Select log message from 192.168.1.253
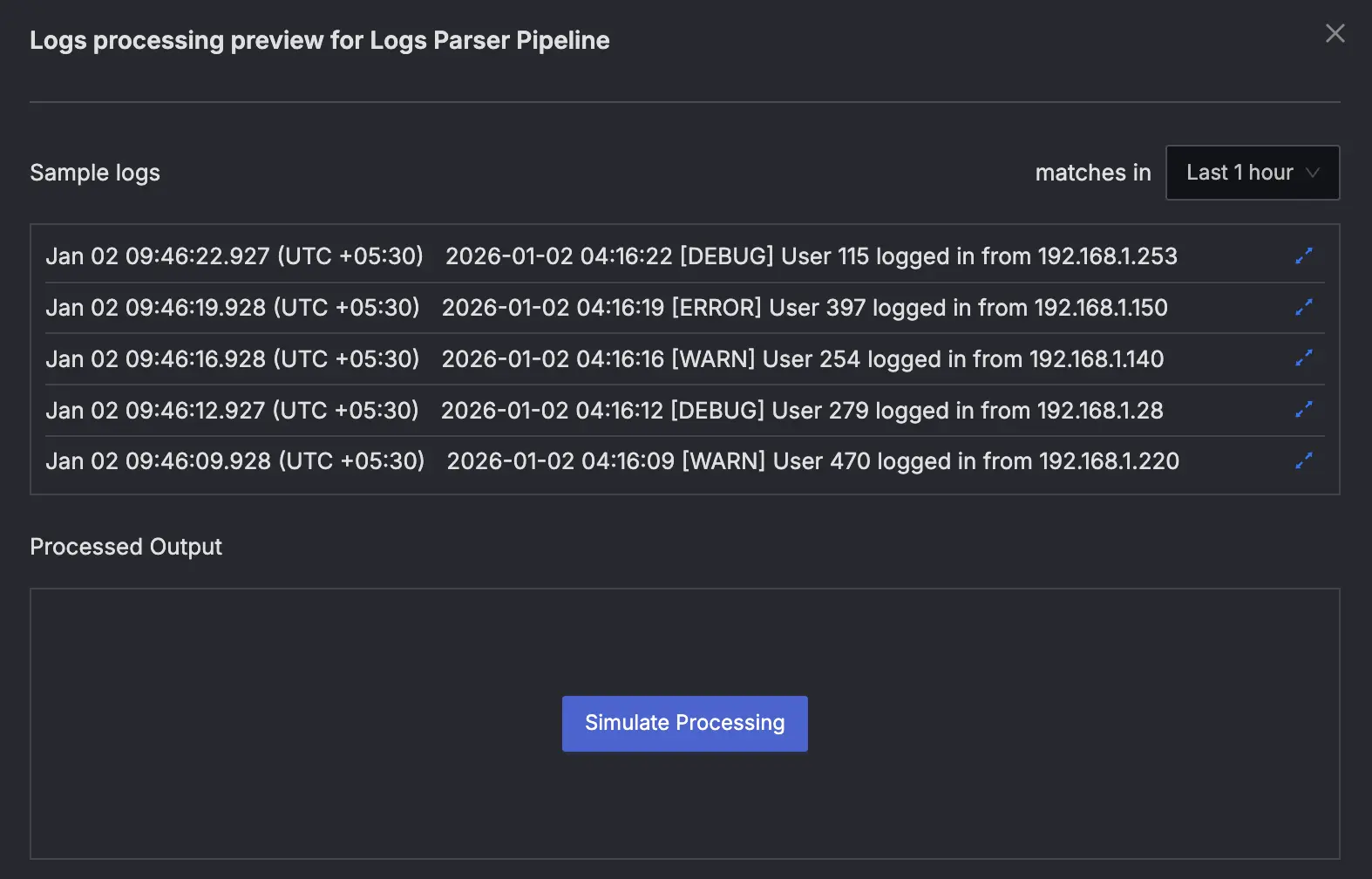The height and width of the screenshot is (879, 1372). point(811,256)
